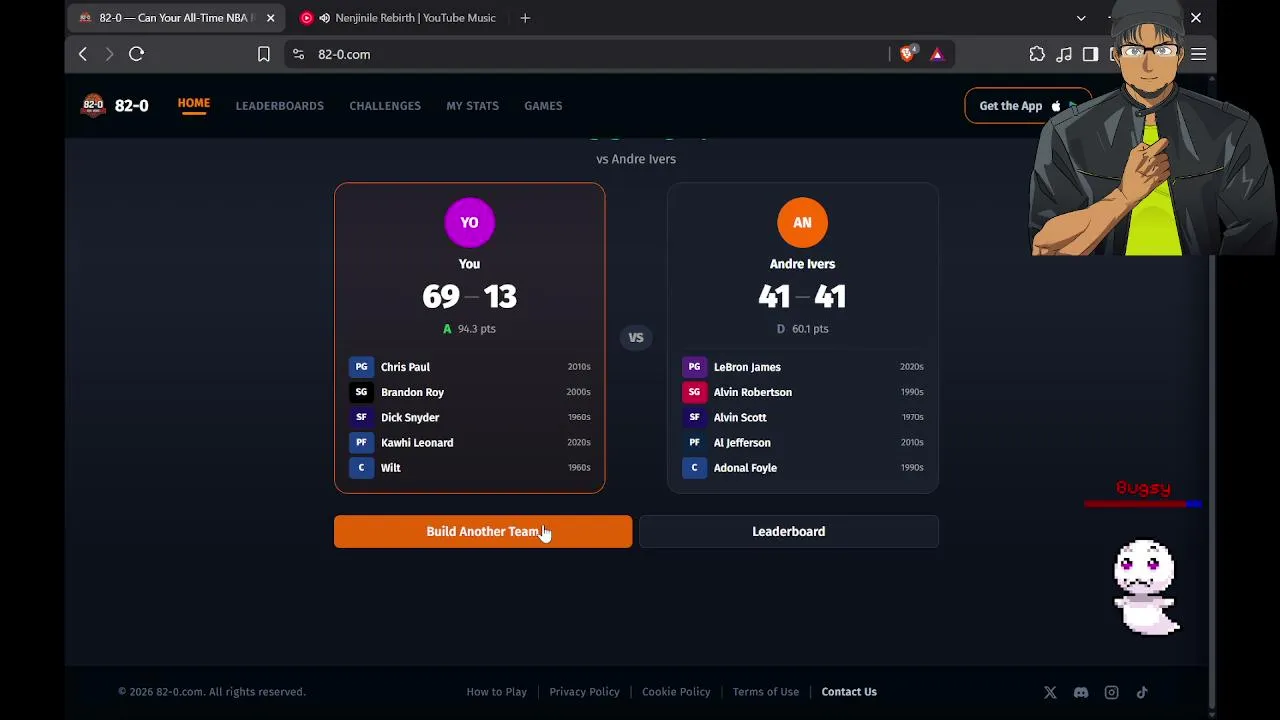1280x720 pixels.
Task: Expand the tab search dropdown arrow
Action: click(x=1081, y=18)
